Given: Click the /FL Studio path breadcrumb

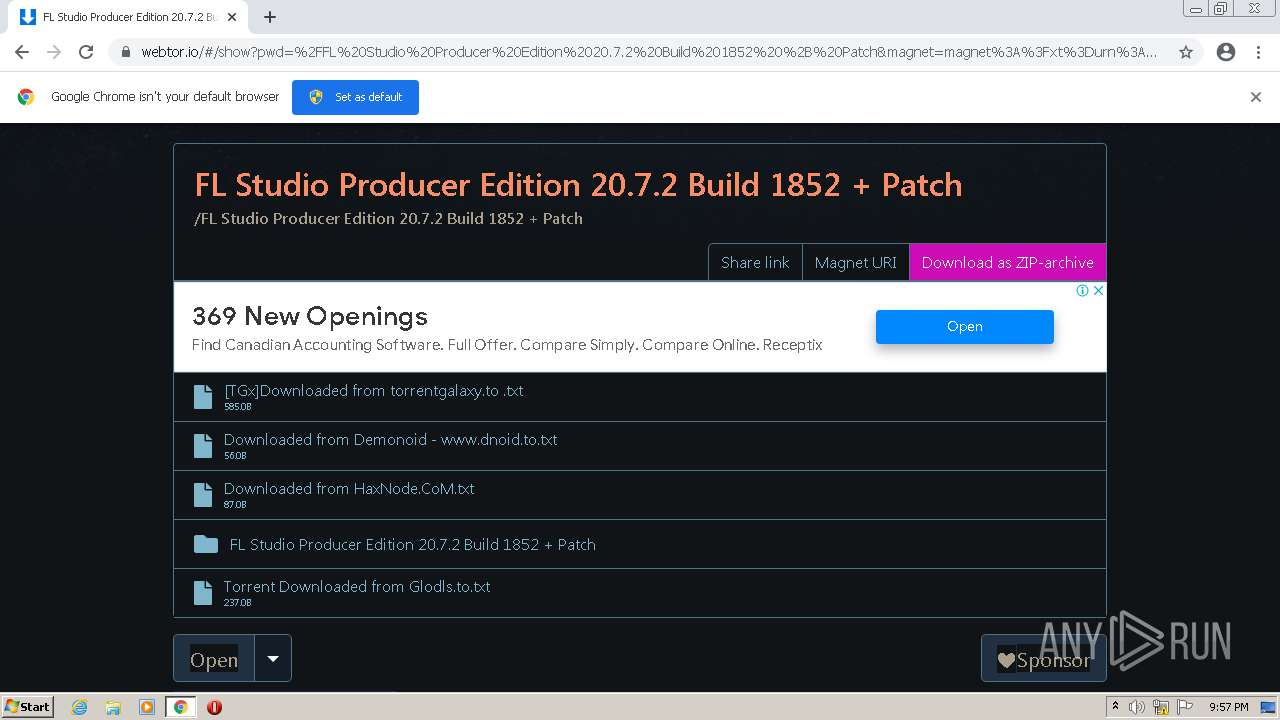Looking at the screenshot, I should pyautogui.click(x=388, y=218).
